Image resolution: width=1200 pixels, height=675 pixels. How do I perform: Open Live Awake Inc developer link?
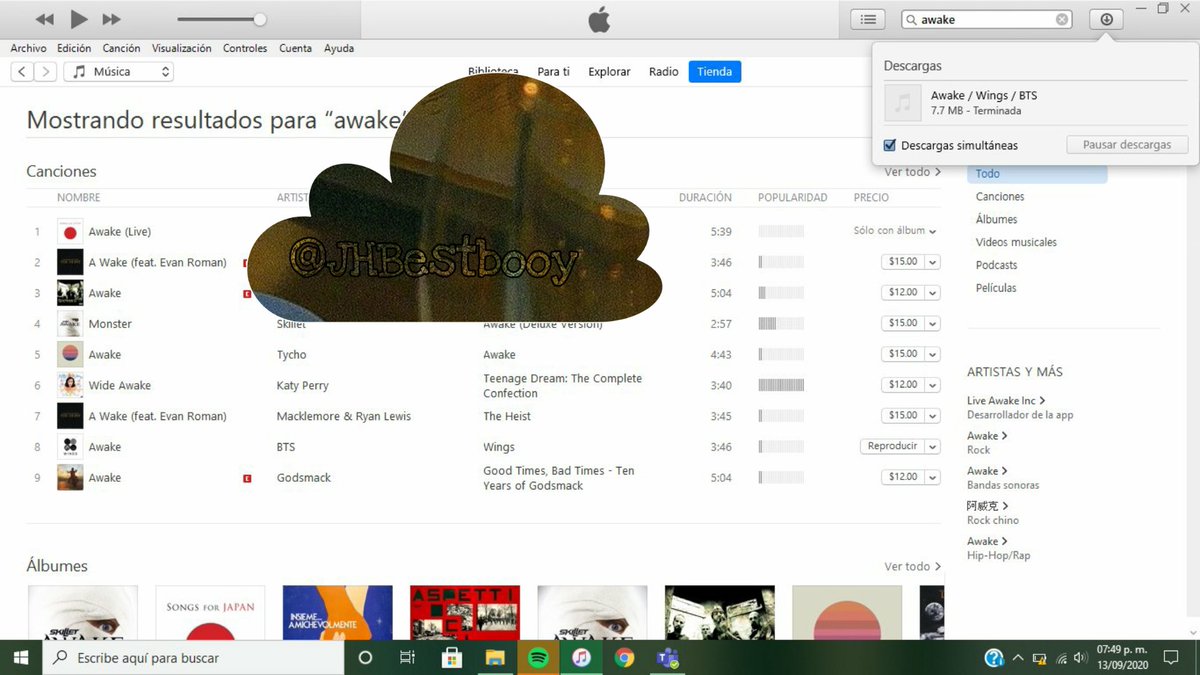pyautogui.click(x=1006, y=401)
